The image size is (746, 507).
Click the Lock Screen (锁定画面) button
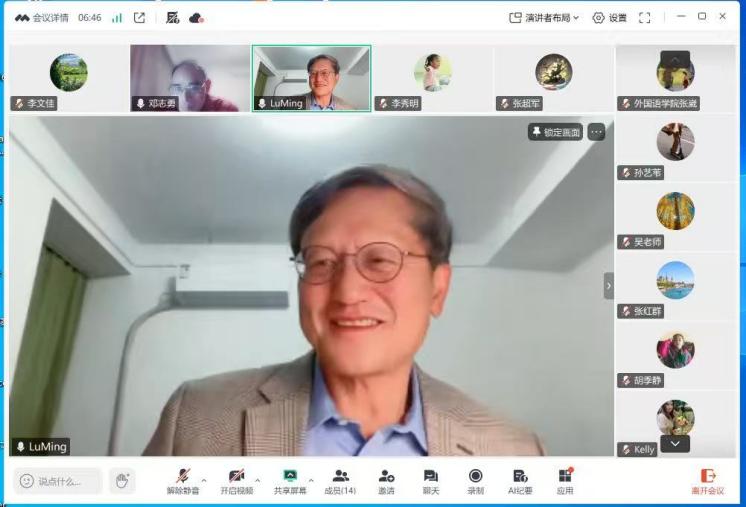click(555, 132)
